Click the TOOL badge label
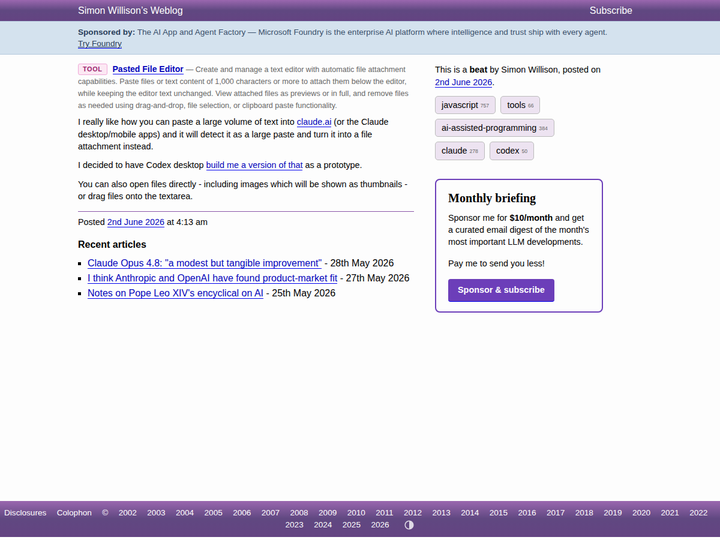Image resolution: width=720 pixels, height=540 pixels. [92, 69]
